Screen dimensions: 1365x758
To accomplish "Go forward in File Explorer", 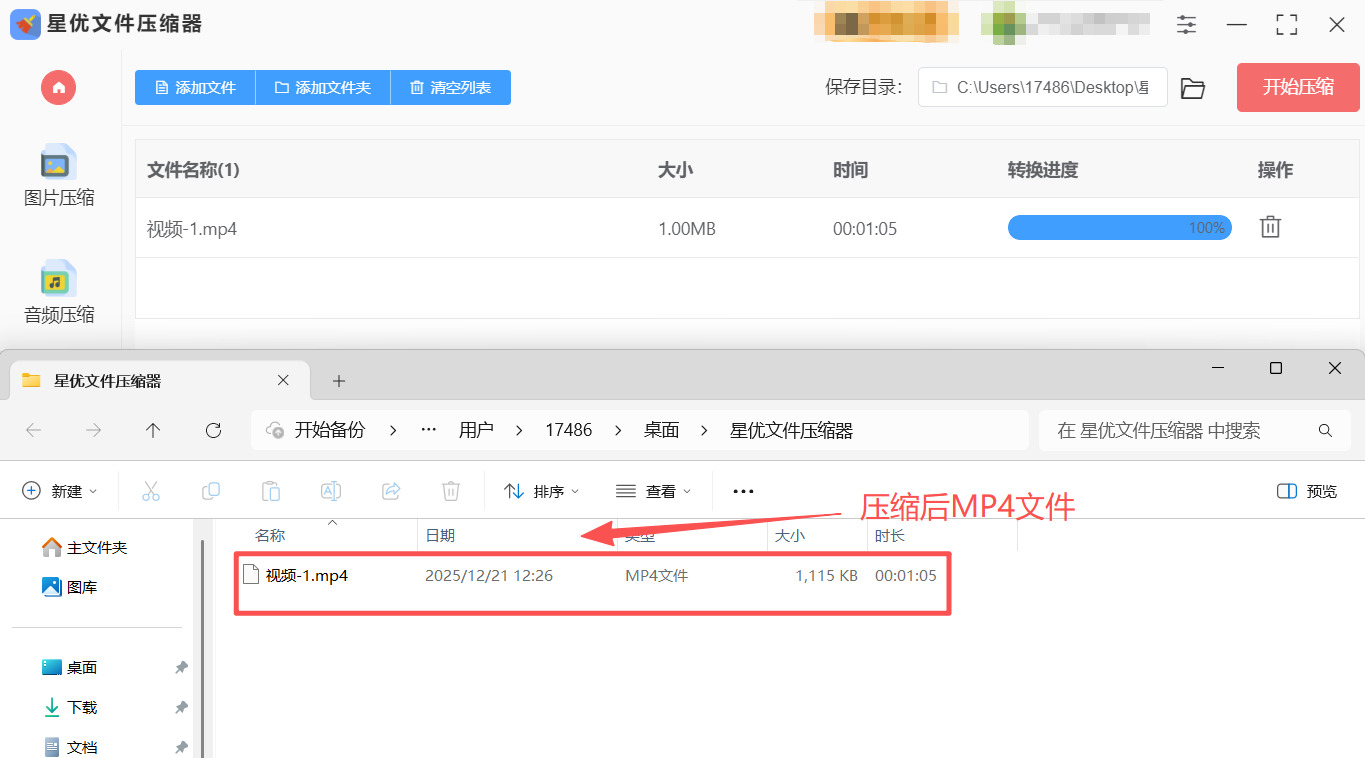I will point(94,430).
